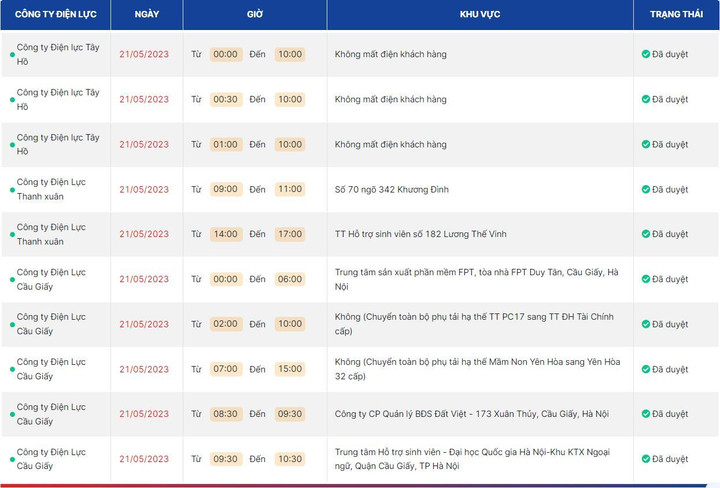Click the approved check icon in the Mầm Non Yên Hòa row
The image size is (720, 488).
[646, 370]
